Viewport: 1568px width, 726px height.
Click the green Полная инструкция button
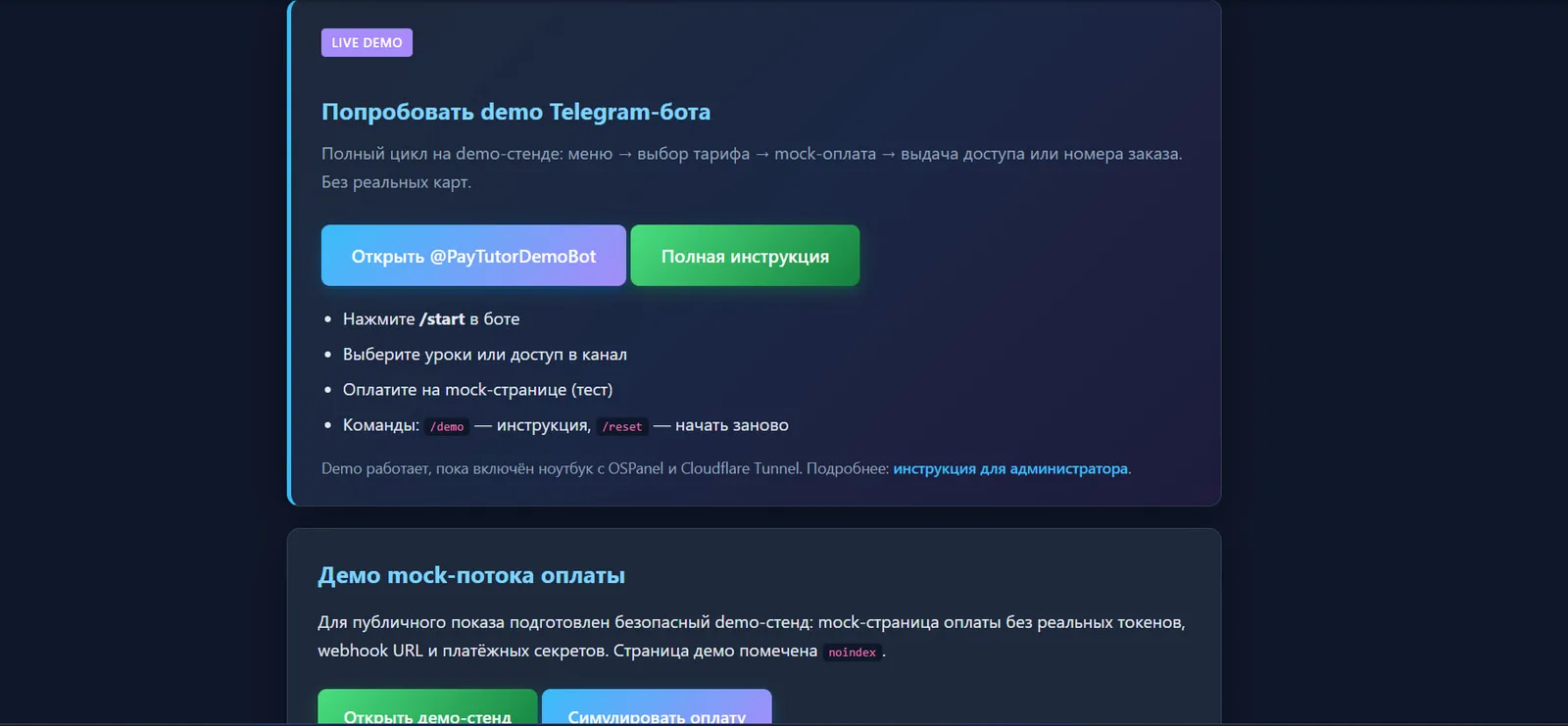pyautogui.click(x=745, y=256)
